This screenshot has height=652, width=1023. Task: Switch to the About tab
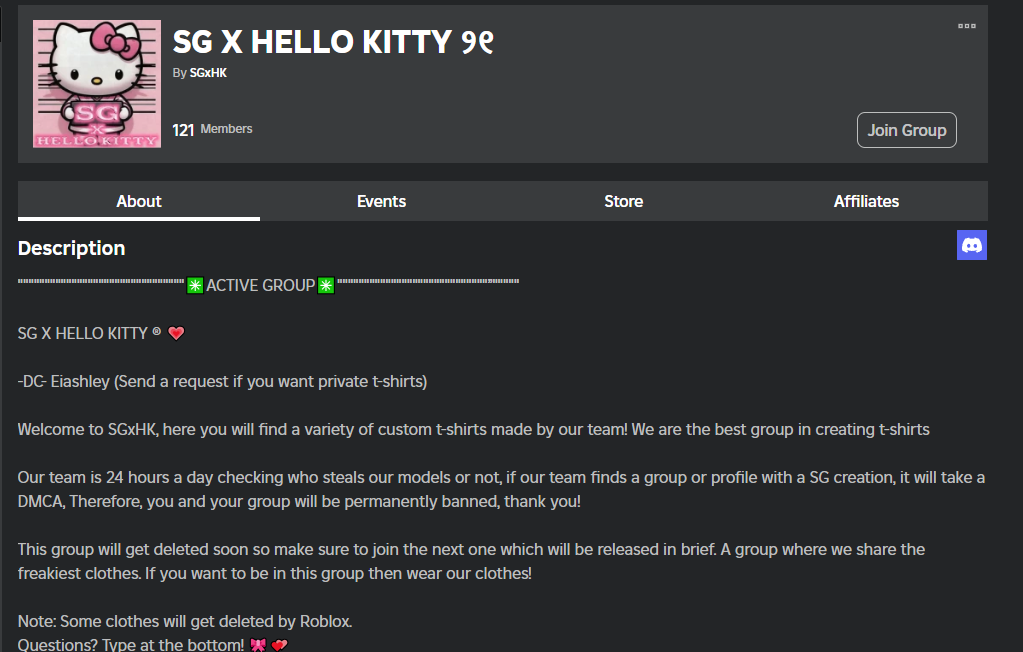[139, 201]
